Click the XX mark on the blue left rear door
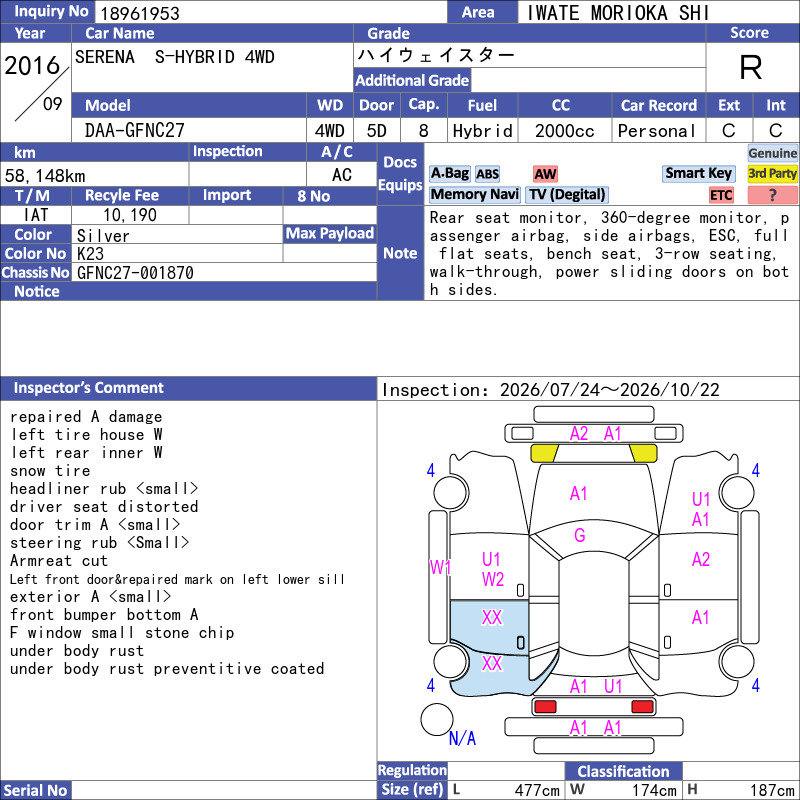 pos(492,618)
